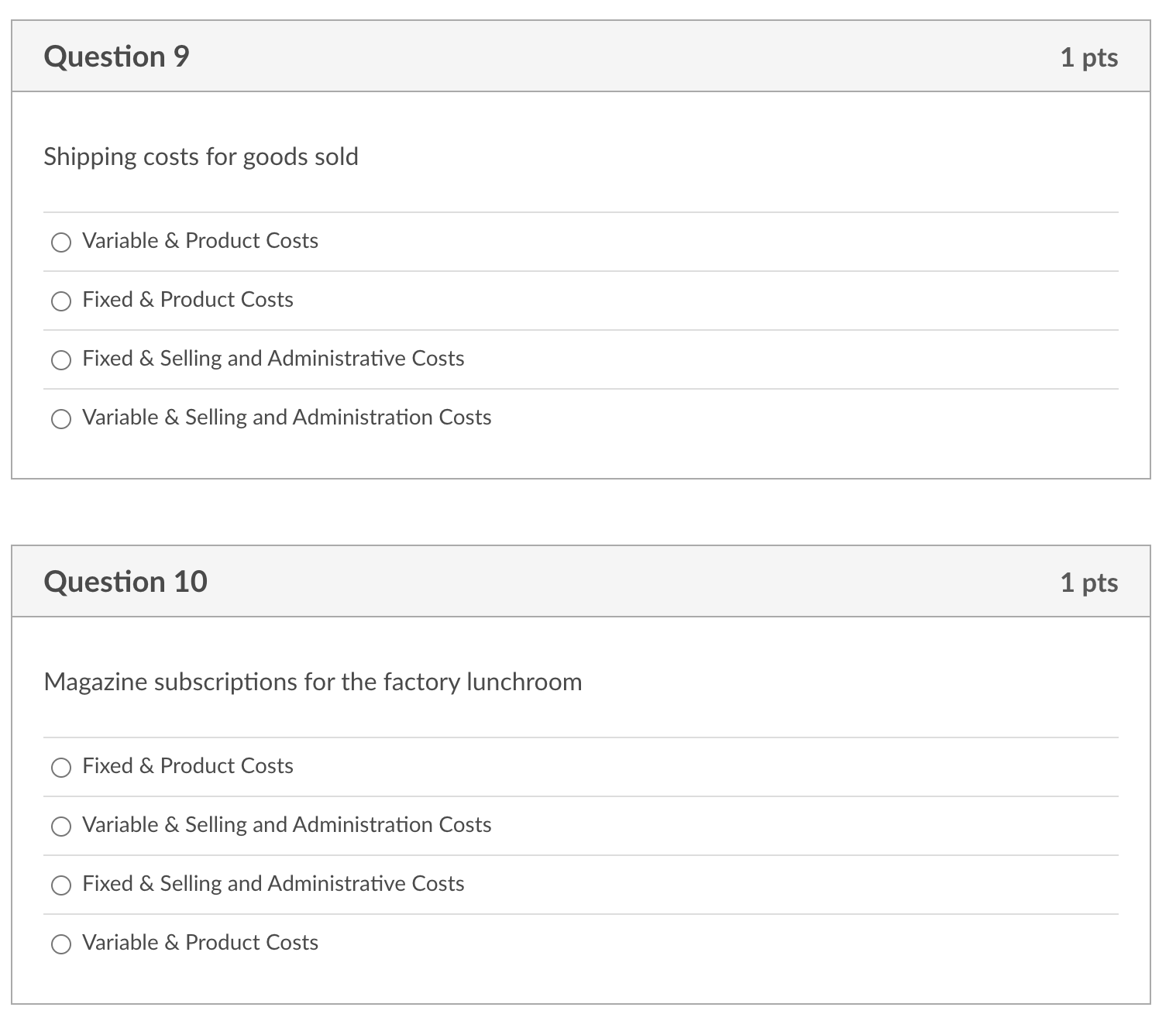The image size is (1176, 1021).
Task: Select 'Fixed & Selling and Administrative Costs' for Question 10
Action: point(62,885)
